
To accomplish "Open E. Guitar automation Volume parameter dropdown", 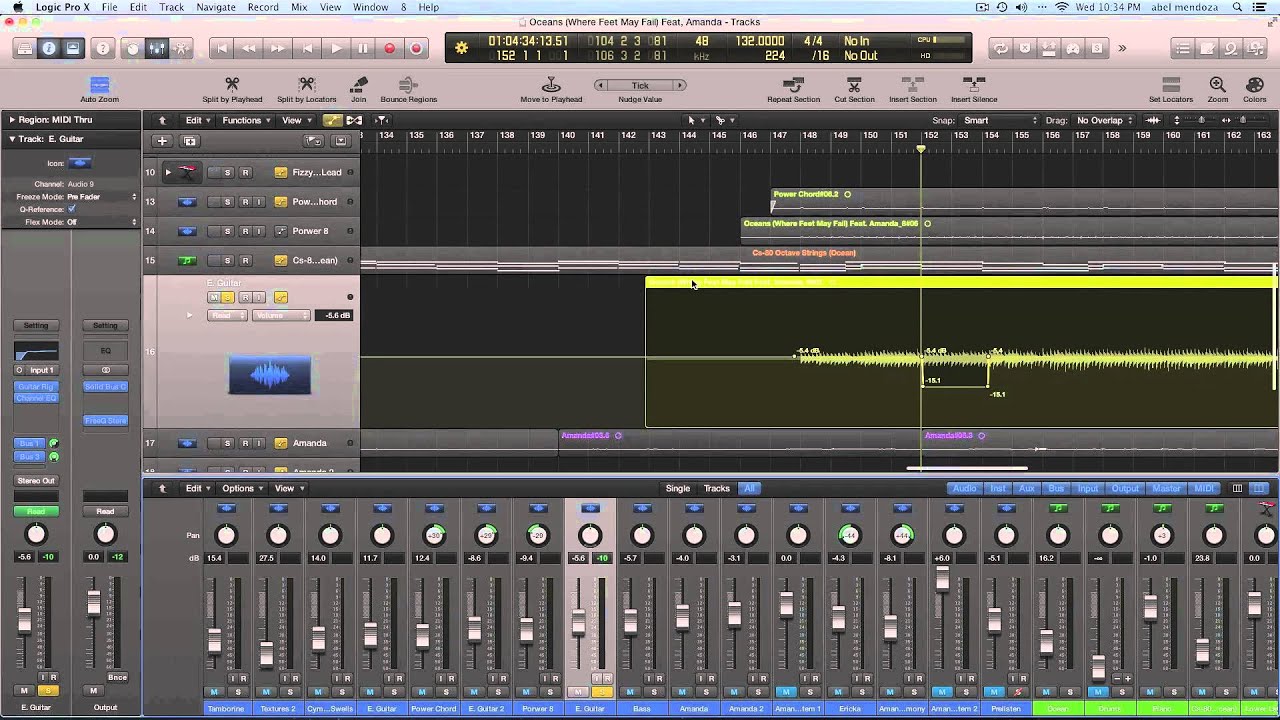I will pos(282,315).
